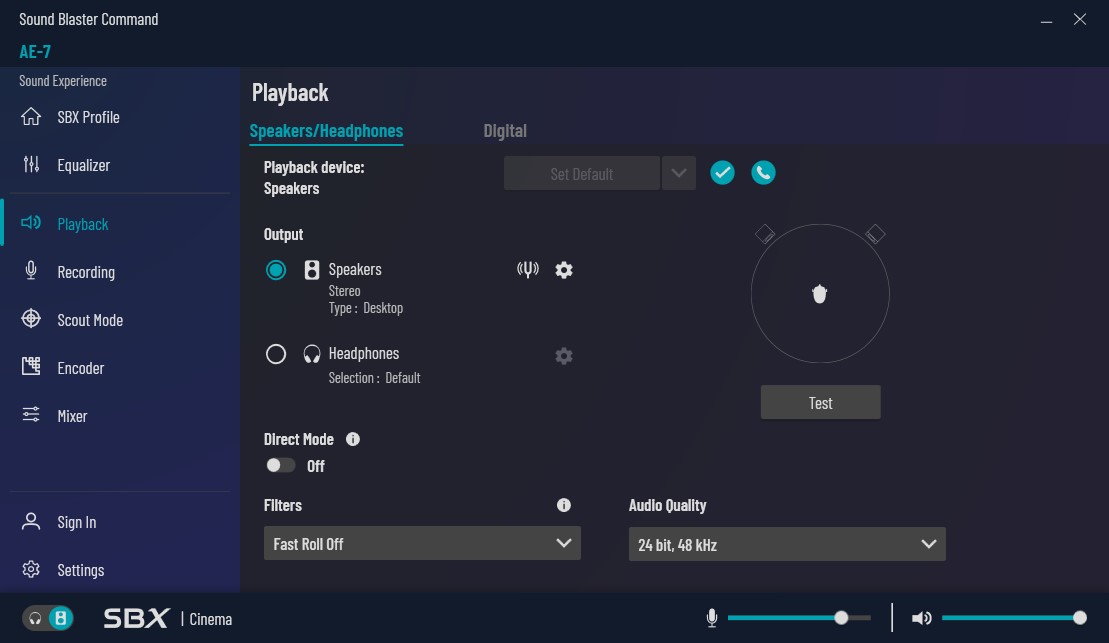Switch to the Speakers/Headphones tab

click(326, 131)
